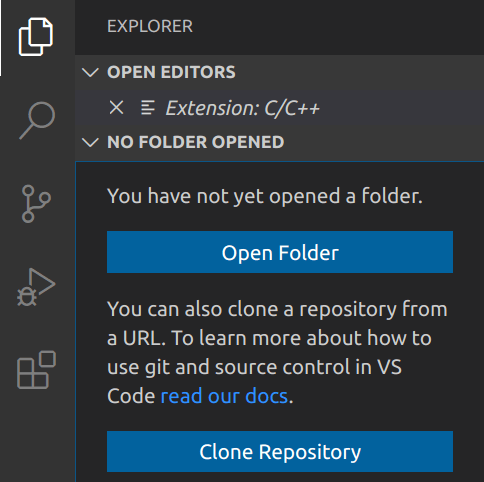Click the Open Folder button

coord(280,252)
